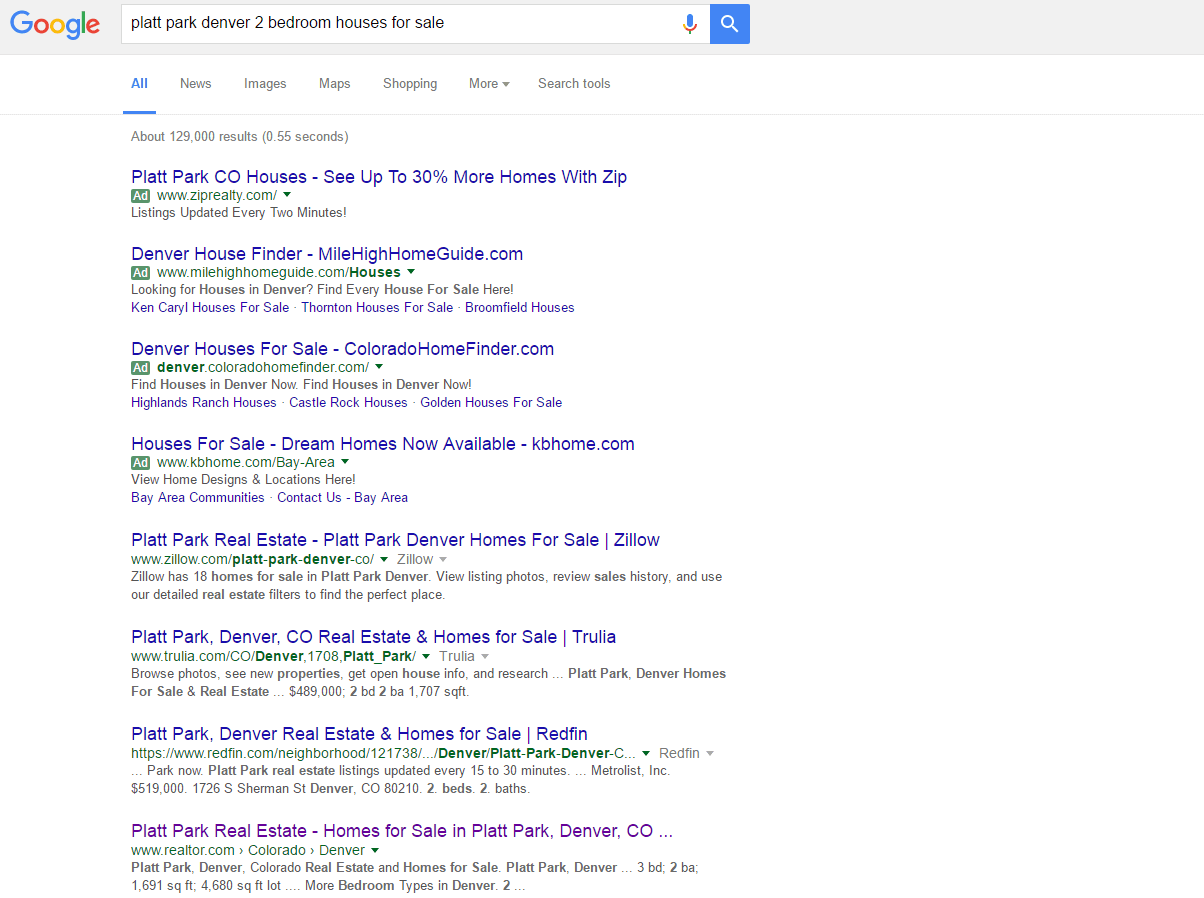Open Ken Caryl Houses For Sale sitelink

coord(210,308)
